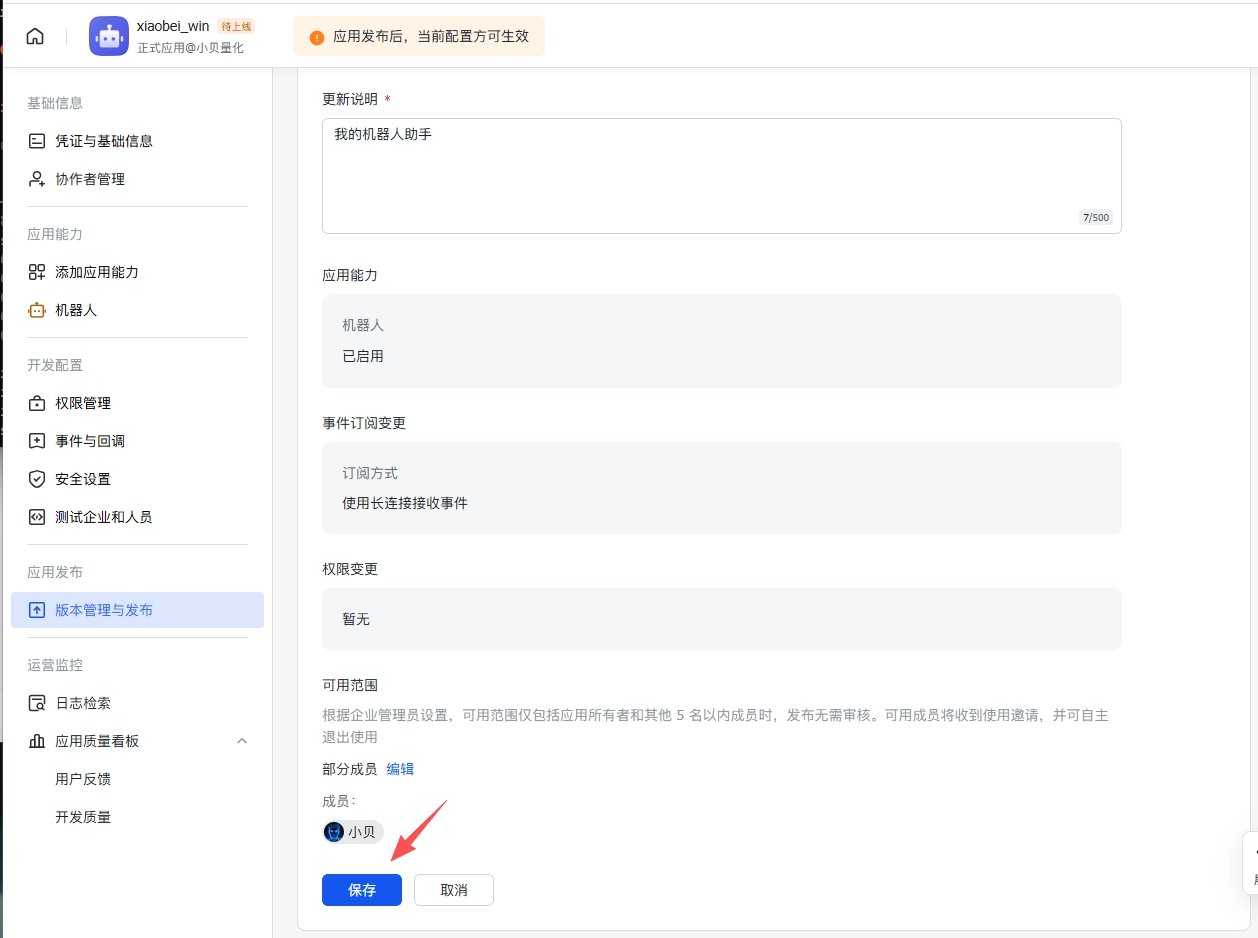Collapse the 应用质量看板 section
The width and height of the screenshot is (1258, 938).
click(x=241, y=741)
